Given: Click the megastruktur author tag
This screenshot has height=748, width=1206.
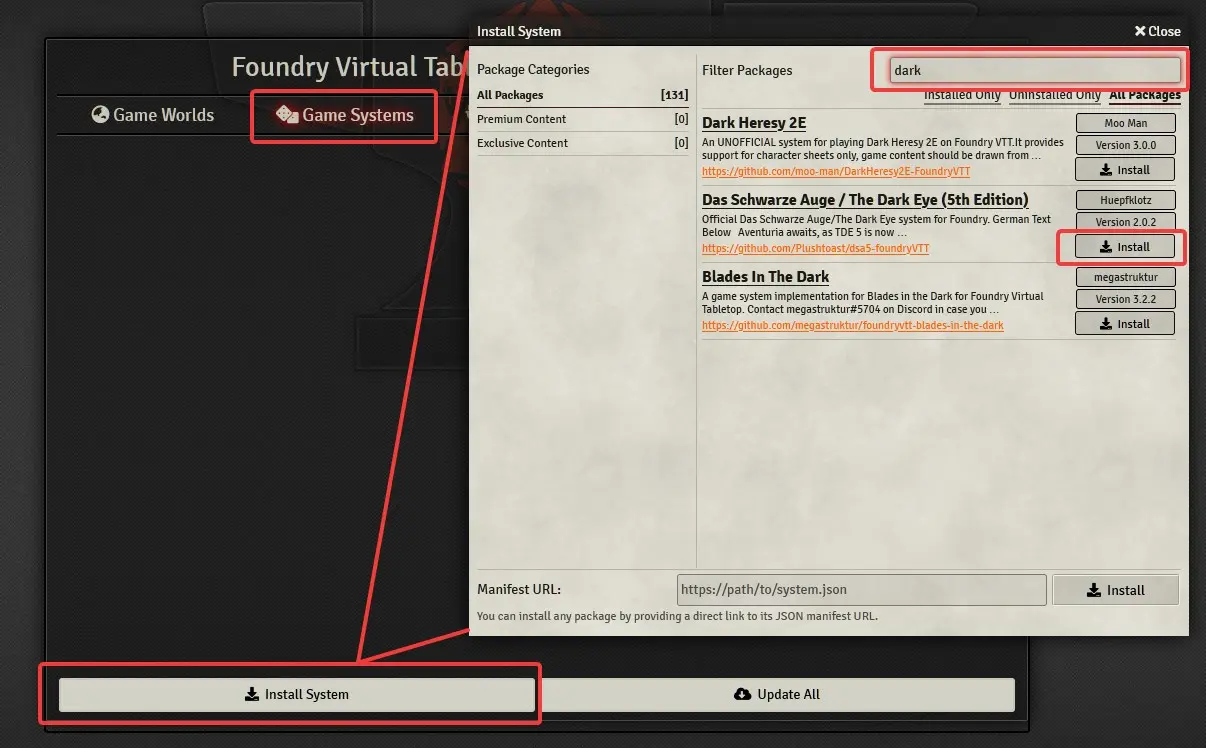Looking at the screenshot, I should pos(1125,277).
